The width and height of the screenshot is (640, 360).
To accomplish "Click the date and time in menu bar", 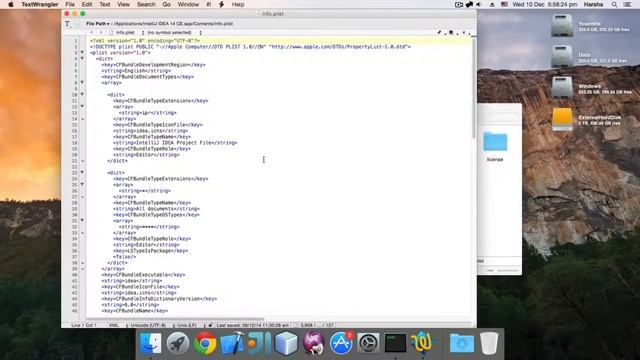I will [x=545, y=4].
